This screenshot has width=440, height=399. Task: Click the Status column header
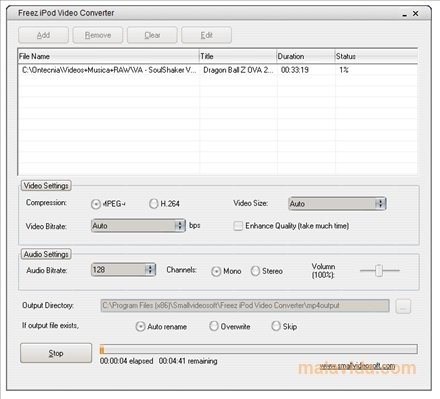376,56
